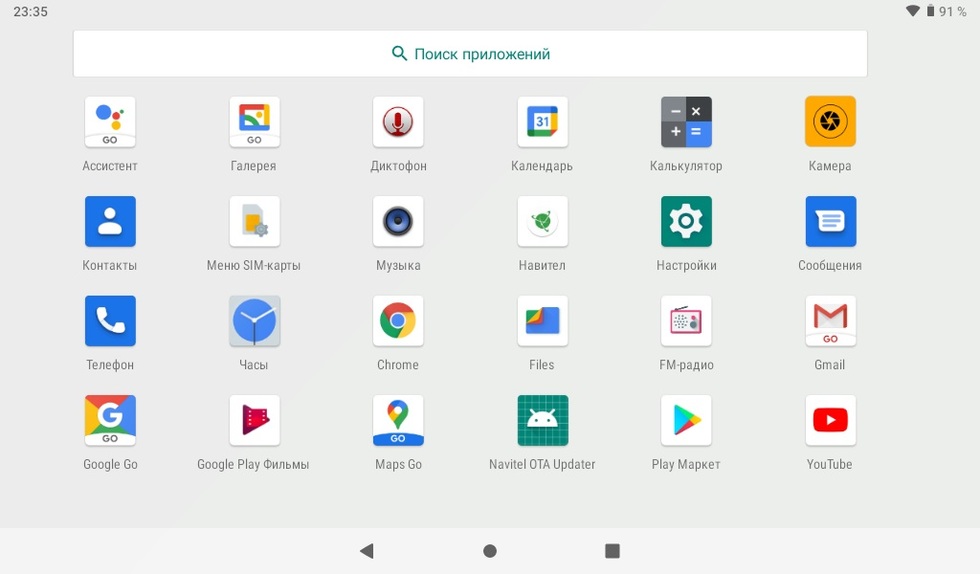Viewport: 980px width, 574px height.
Task: Open the Календарь calendar app
Action: 542,122
